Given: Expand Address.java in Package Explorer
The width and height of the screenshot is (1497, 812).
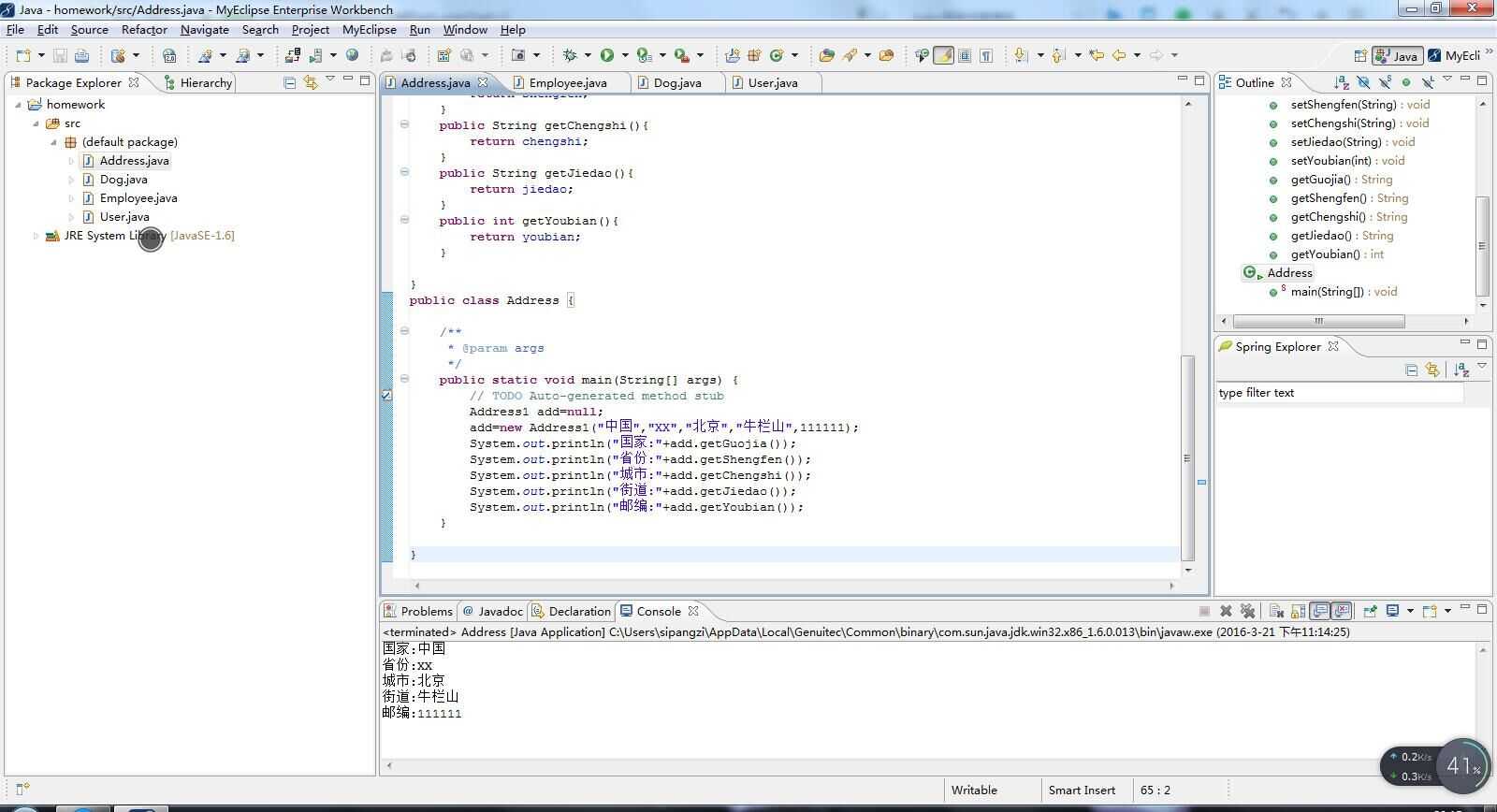Looking at the screenshot, I should tap(71, 161).
